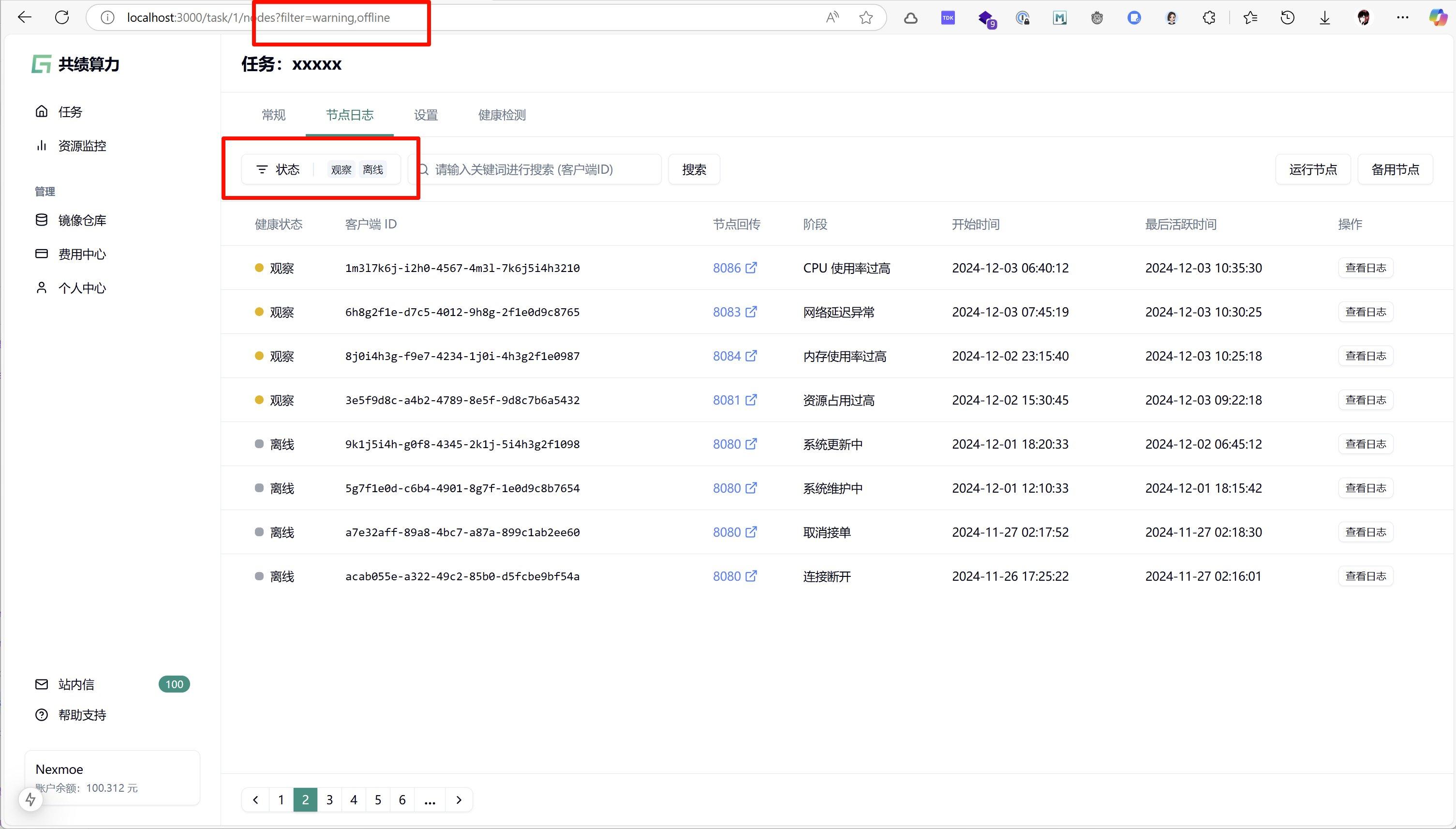Screen dimensions: 1456x829
Task: Open 资源监控 chart icon in sidebar
Action: tap(42, 146)
